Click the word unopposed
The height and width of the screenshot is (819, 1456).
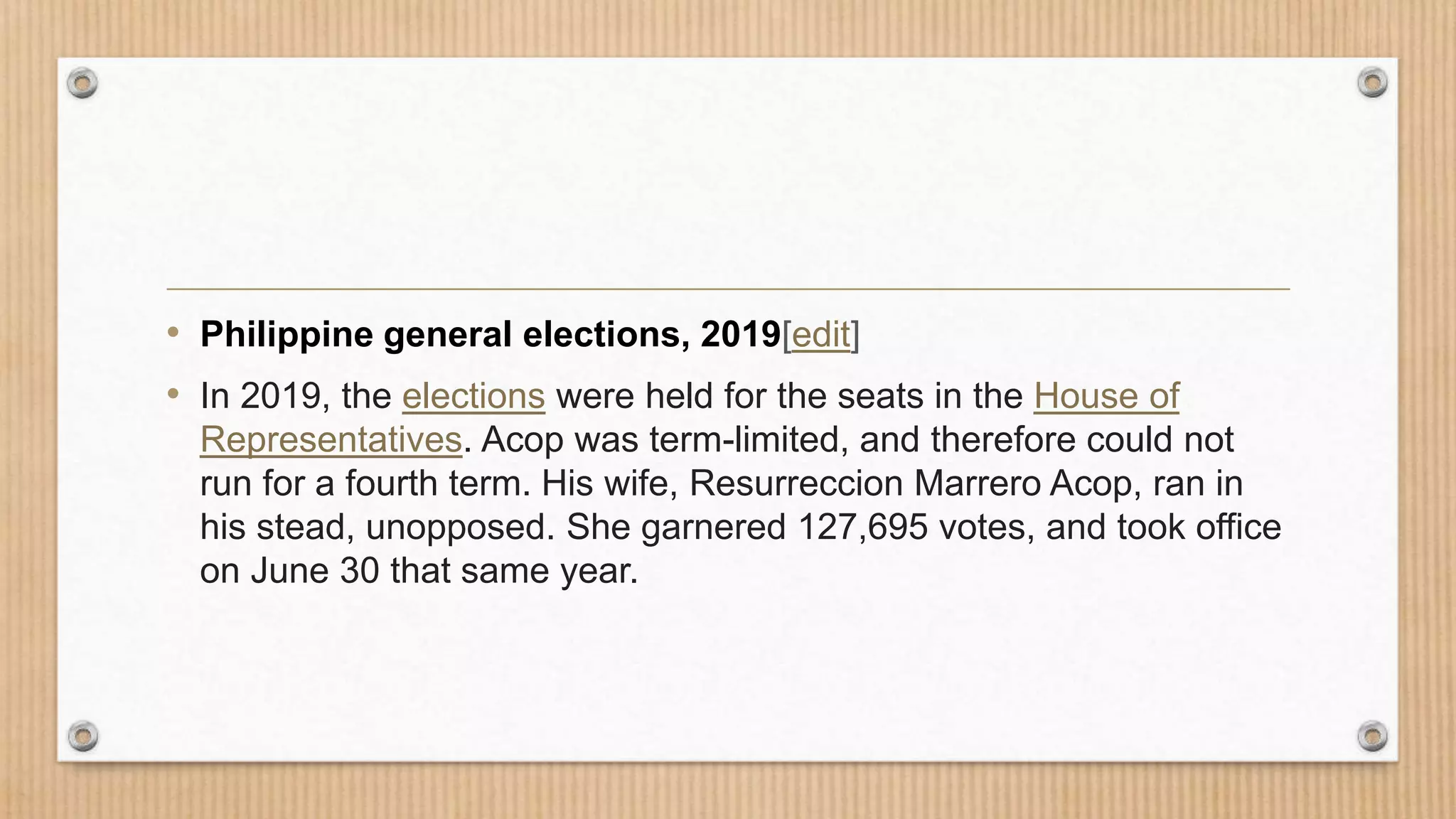coord(459,528)
